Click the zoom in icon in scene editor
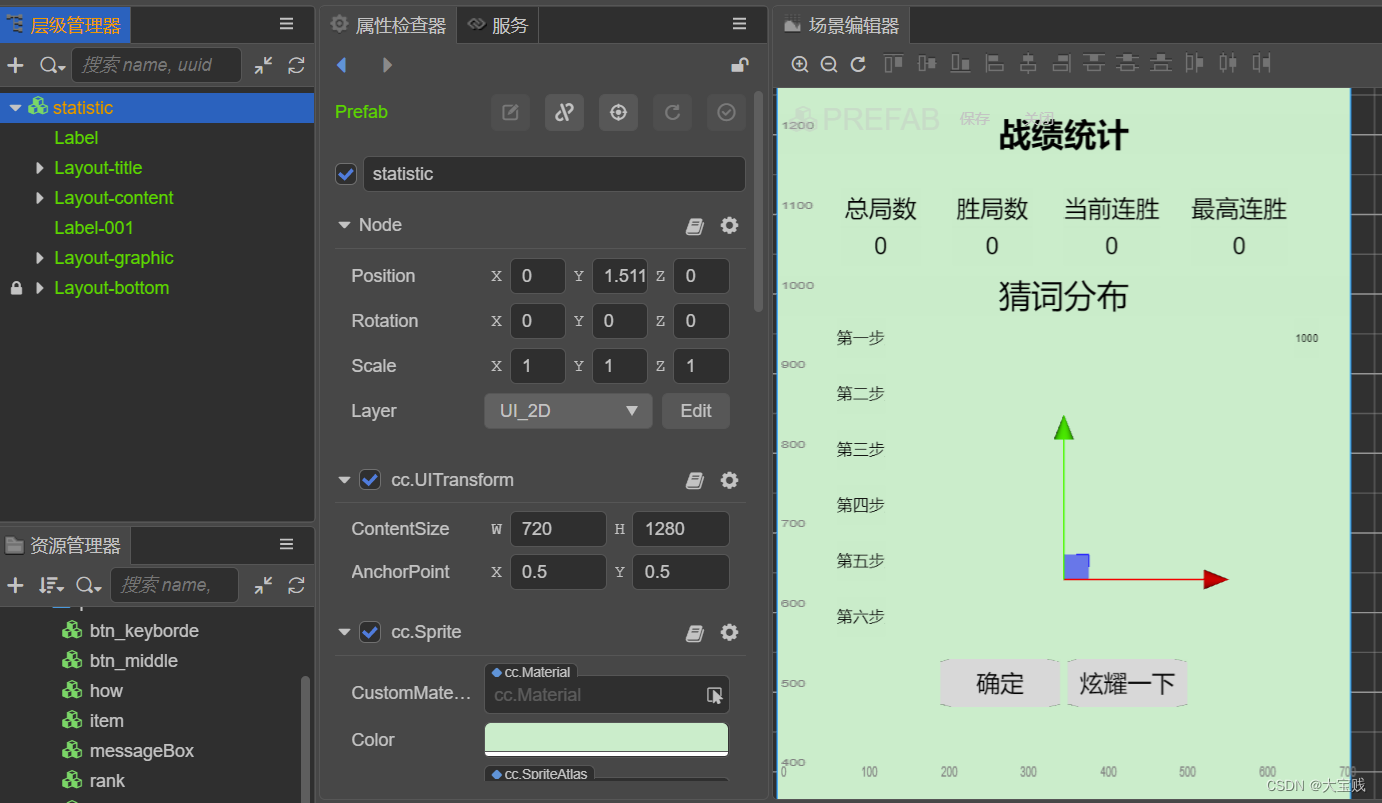The image size is (1382, 803). [800, 64]
